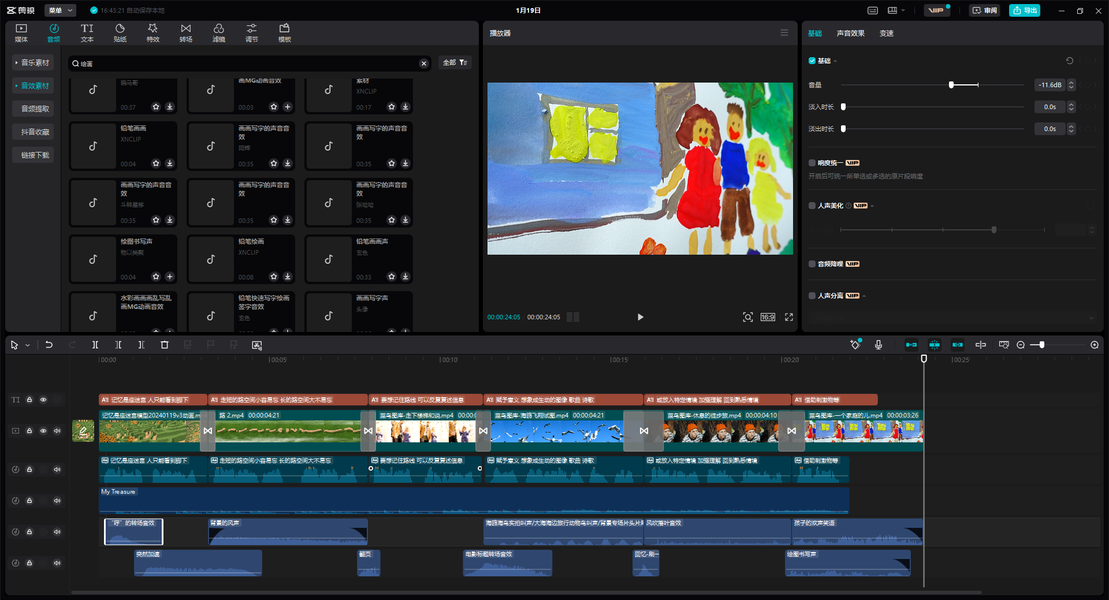The height and width of the screenshot is (600, 1109).
Task: Switch to the 变速 tab
Action: coord(886,33)
